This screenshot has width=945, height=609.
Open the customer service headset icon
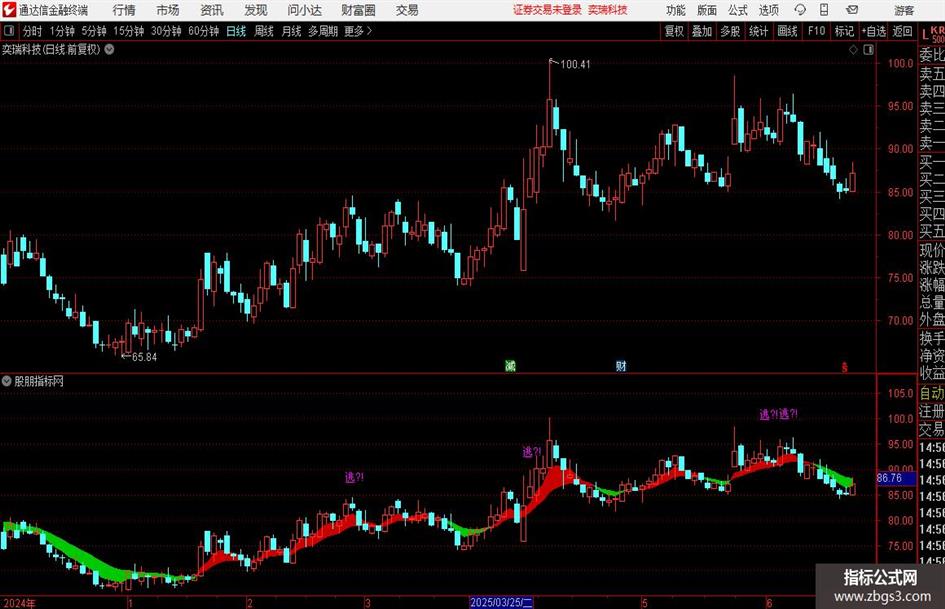[x=800, y=10]
